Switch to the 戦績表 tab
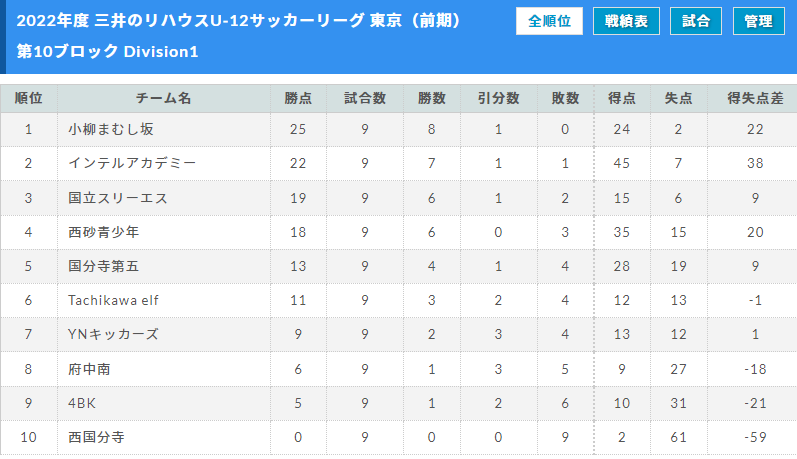The height and width of the screenshot is (459, 797). point(626,21)
